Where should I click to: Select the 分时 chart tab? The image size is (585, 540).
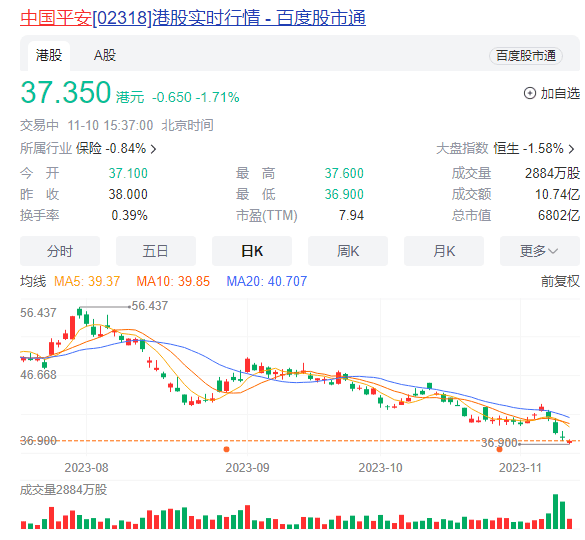coord(60,251)
